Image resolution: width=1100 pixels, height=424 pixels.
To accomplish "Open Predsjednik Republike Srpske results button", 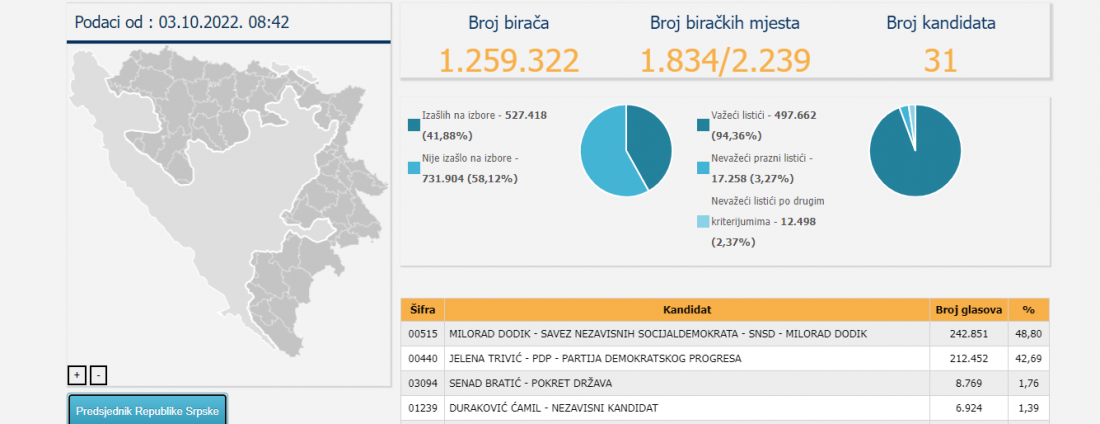I will 148,411.
